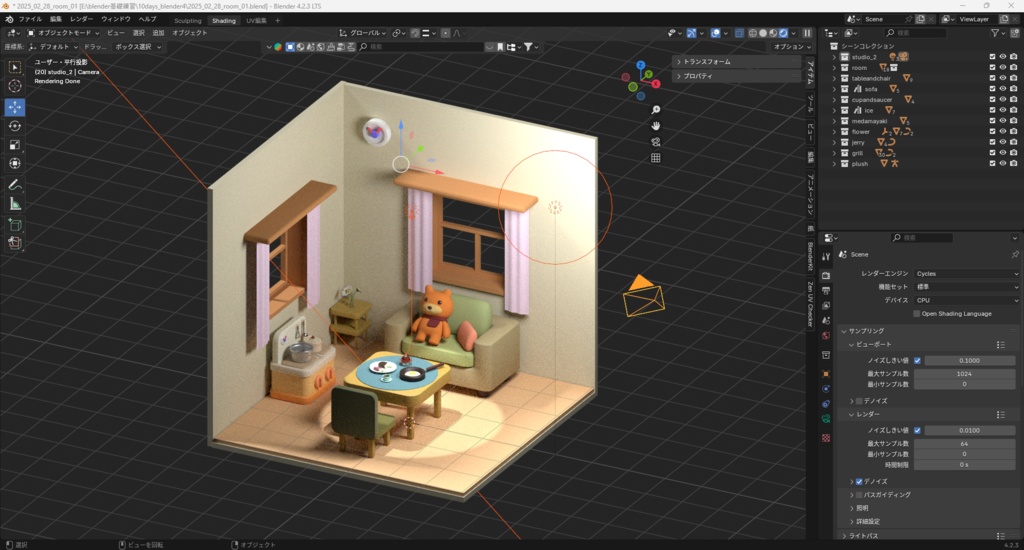Open the Options dropdown button in viewport
The height and width of the screenshot is (550, 1024).
click(793, 47)
